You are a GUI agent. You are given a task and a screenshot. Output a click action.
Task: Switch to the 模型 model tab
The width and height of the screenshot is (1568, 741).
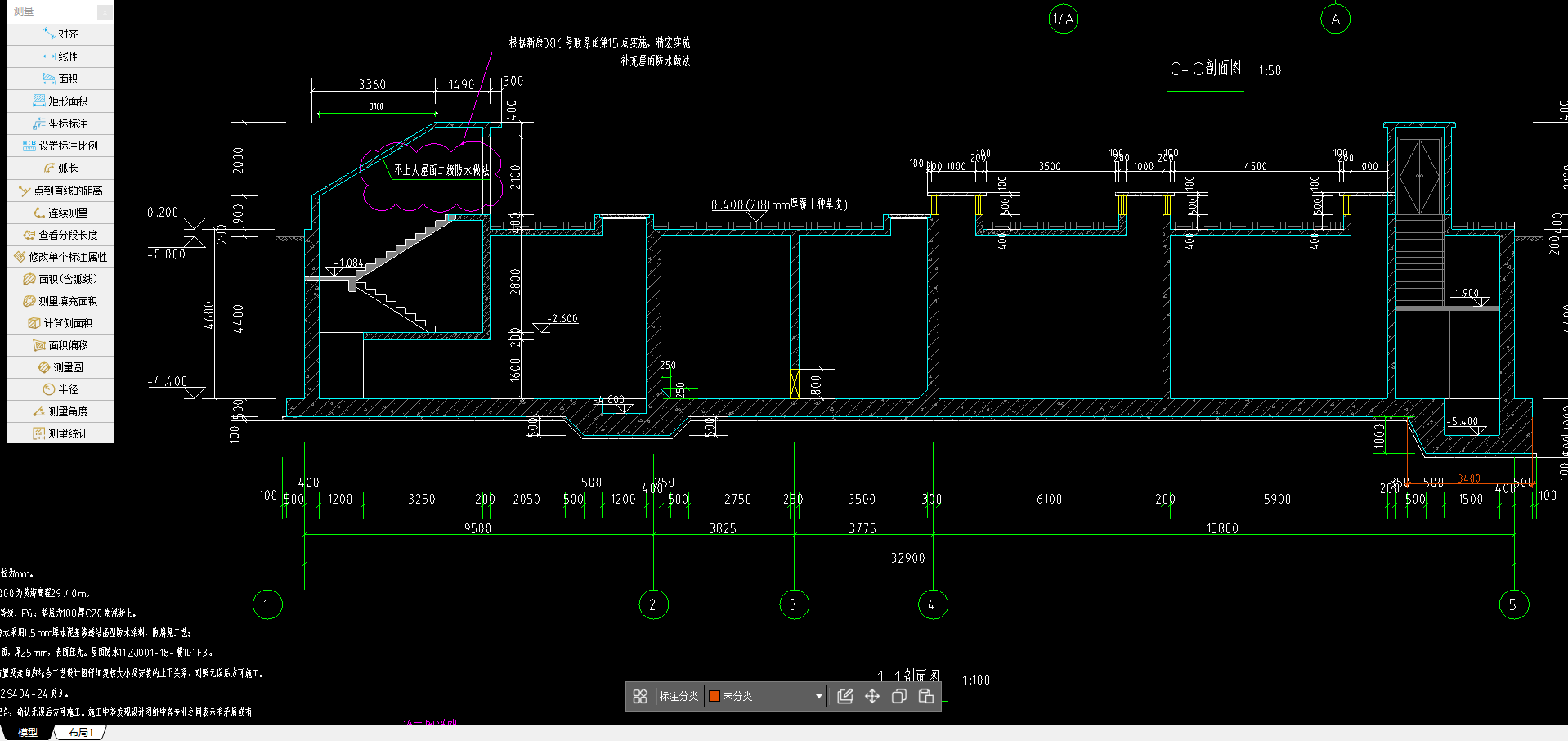click(x=28, y=732)
